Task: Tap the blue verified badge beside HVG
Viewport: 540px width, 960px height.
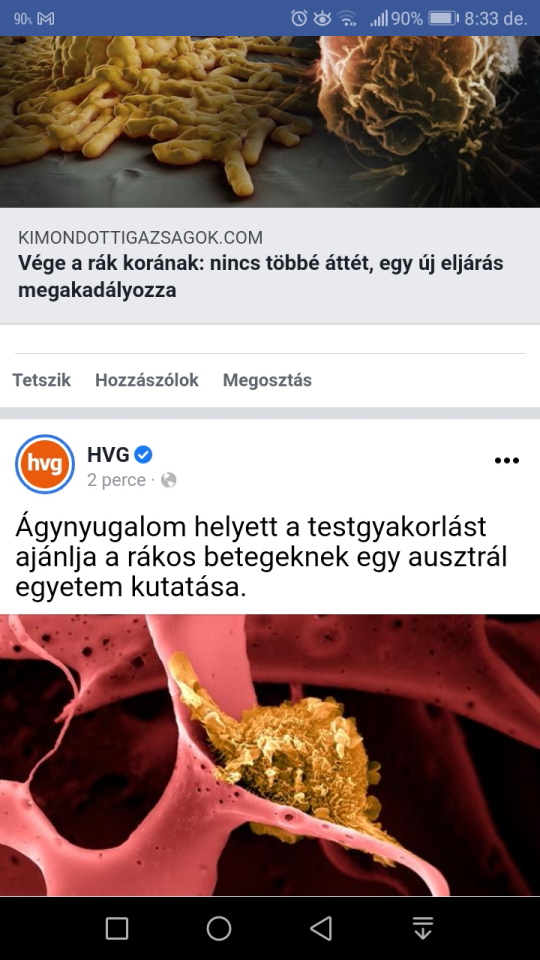Action: 143,455
